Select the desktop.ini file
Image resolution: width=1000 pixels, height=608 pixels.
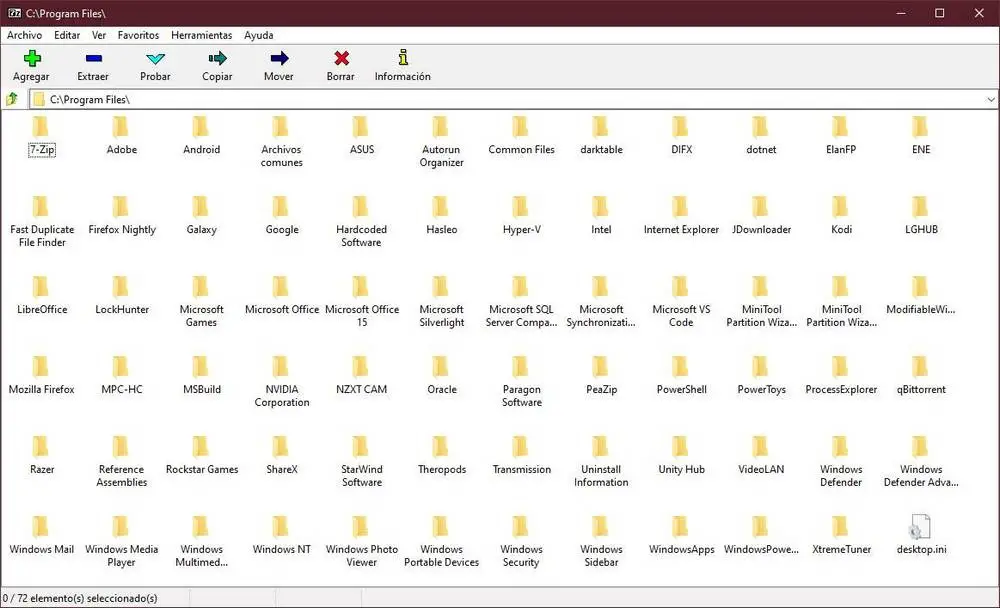921,528
